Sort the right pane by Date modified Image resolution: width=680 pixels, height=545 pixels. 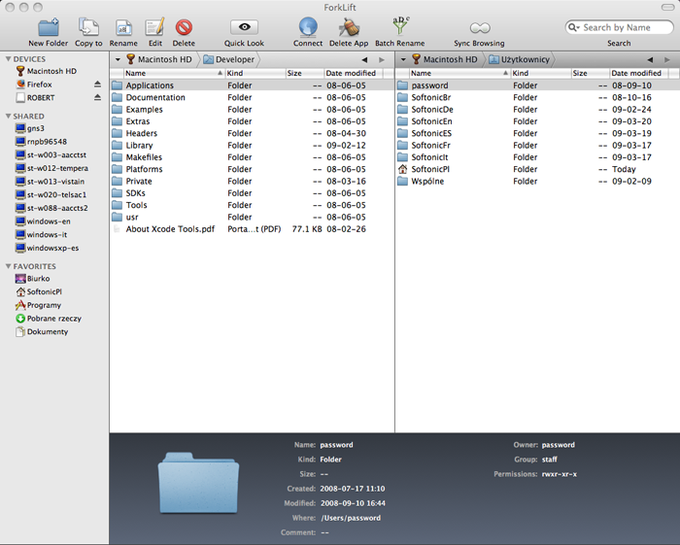point(639,73)
